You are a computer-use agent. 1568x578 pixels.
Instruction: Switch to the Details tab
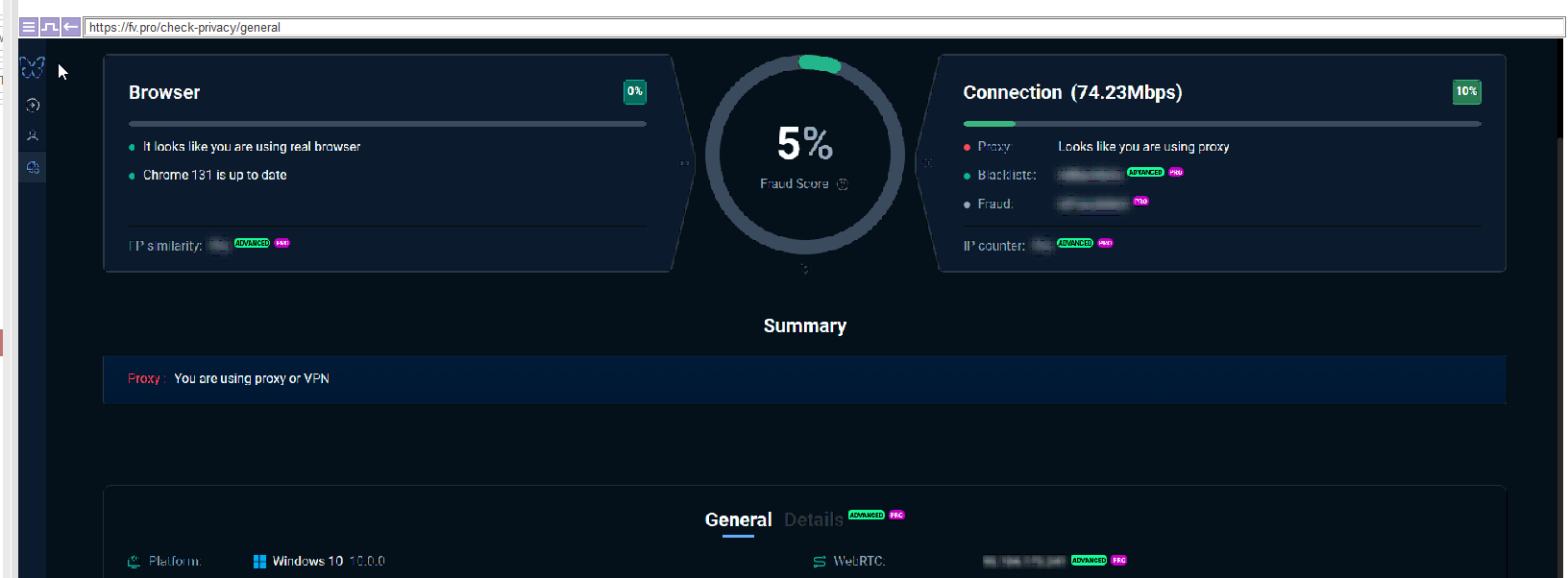813,519
